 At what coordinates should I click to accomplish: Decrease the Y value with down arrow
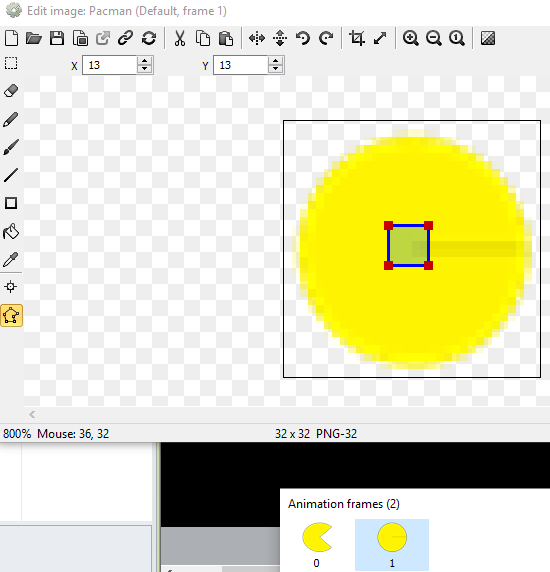[276, 69]
